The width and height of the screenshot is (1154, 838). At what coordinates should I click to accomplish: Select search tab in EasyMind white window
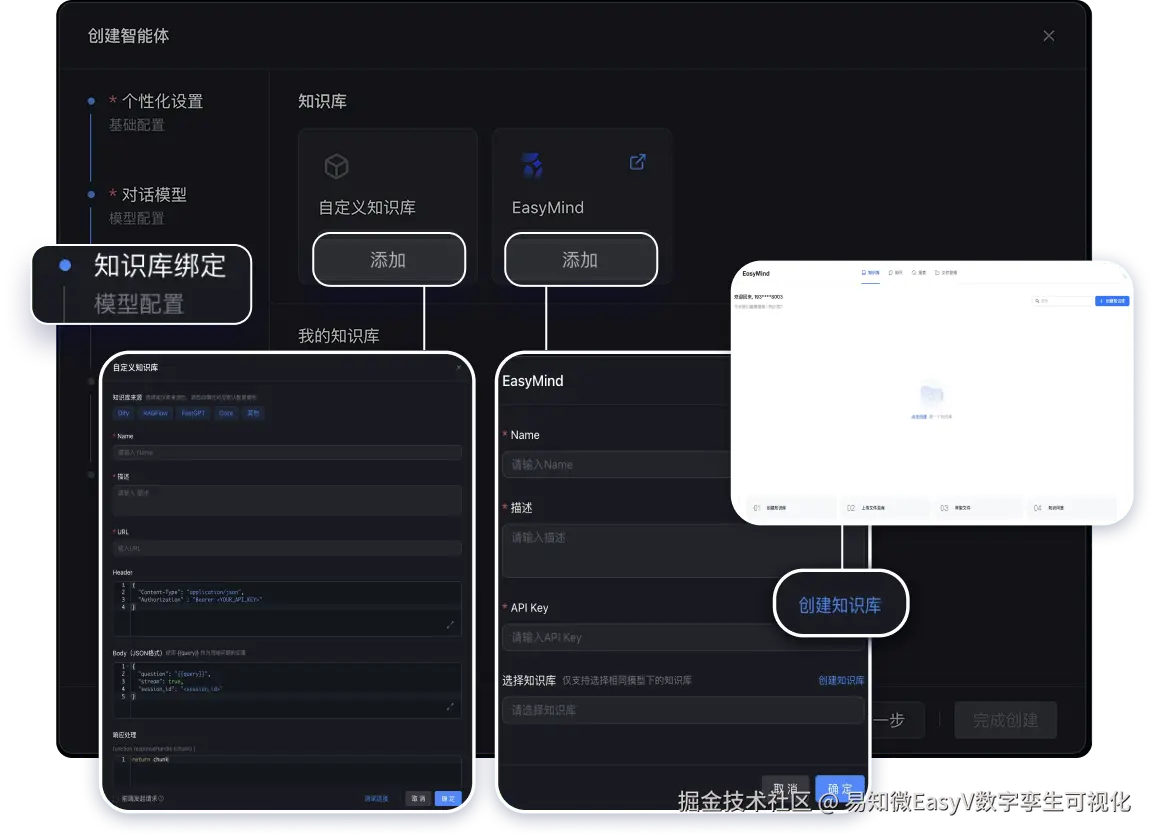pyautogui.click(x=919, y=273)
